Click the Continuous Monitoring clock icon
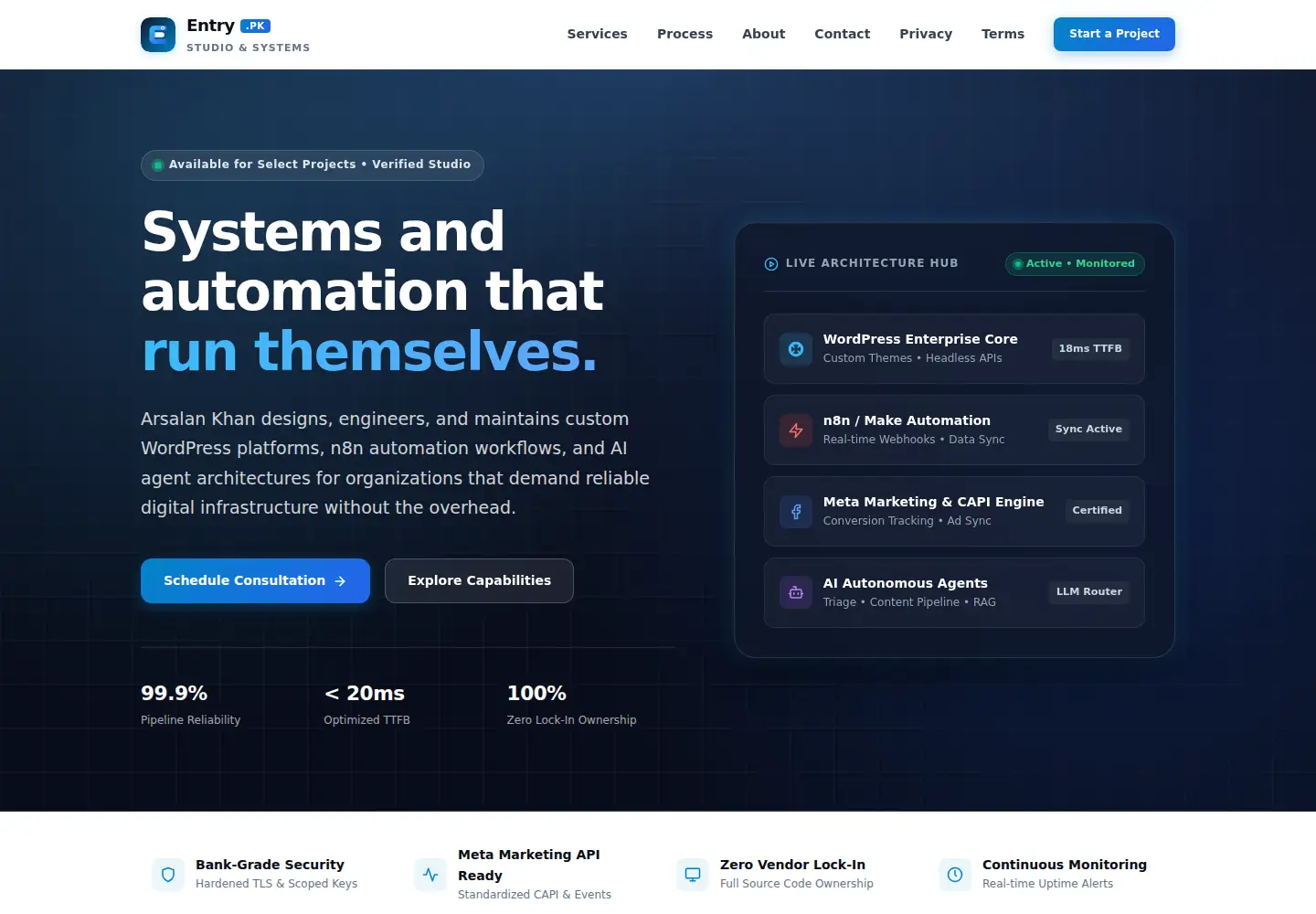The height and width of the screenshot is (914, 1316). [955, 875]
